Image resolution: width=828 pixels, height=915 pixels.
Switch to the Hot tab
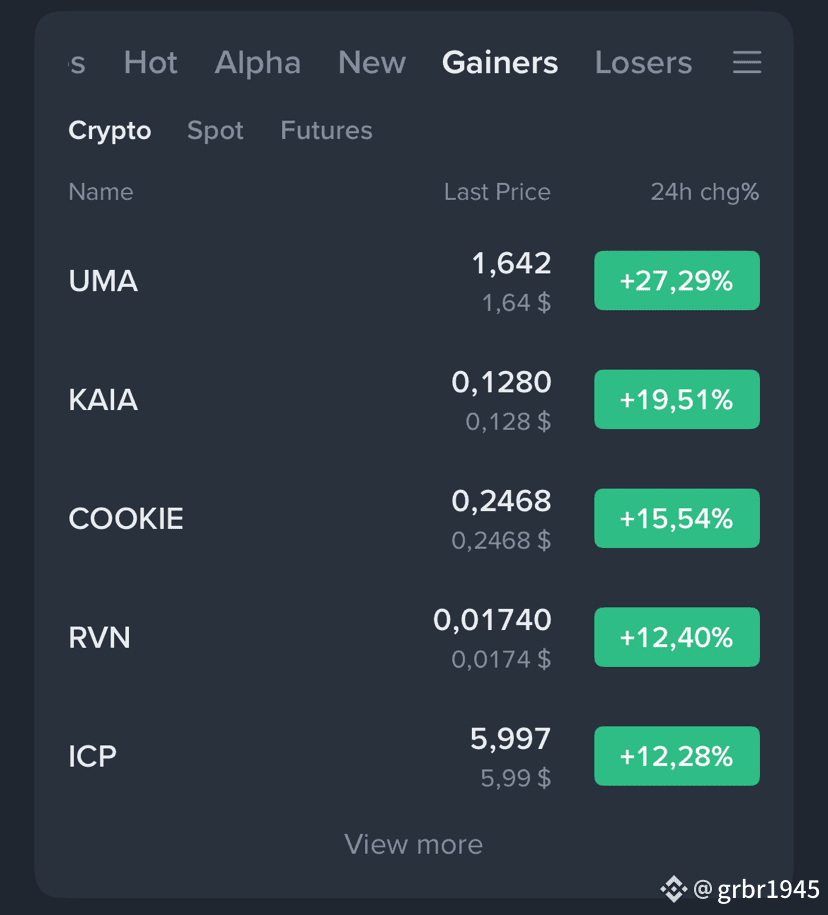click(x=151, y=62)
